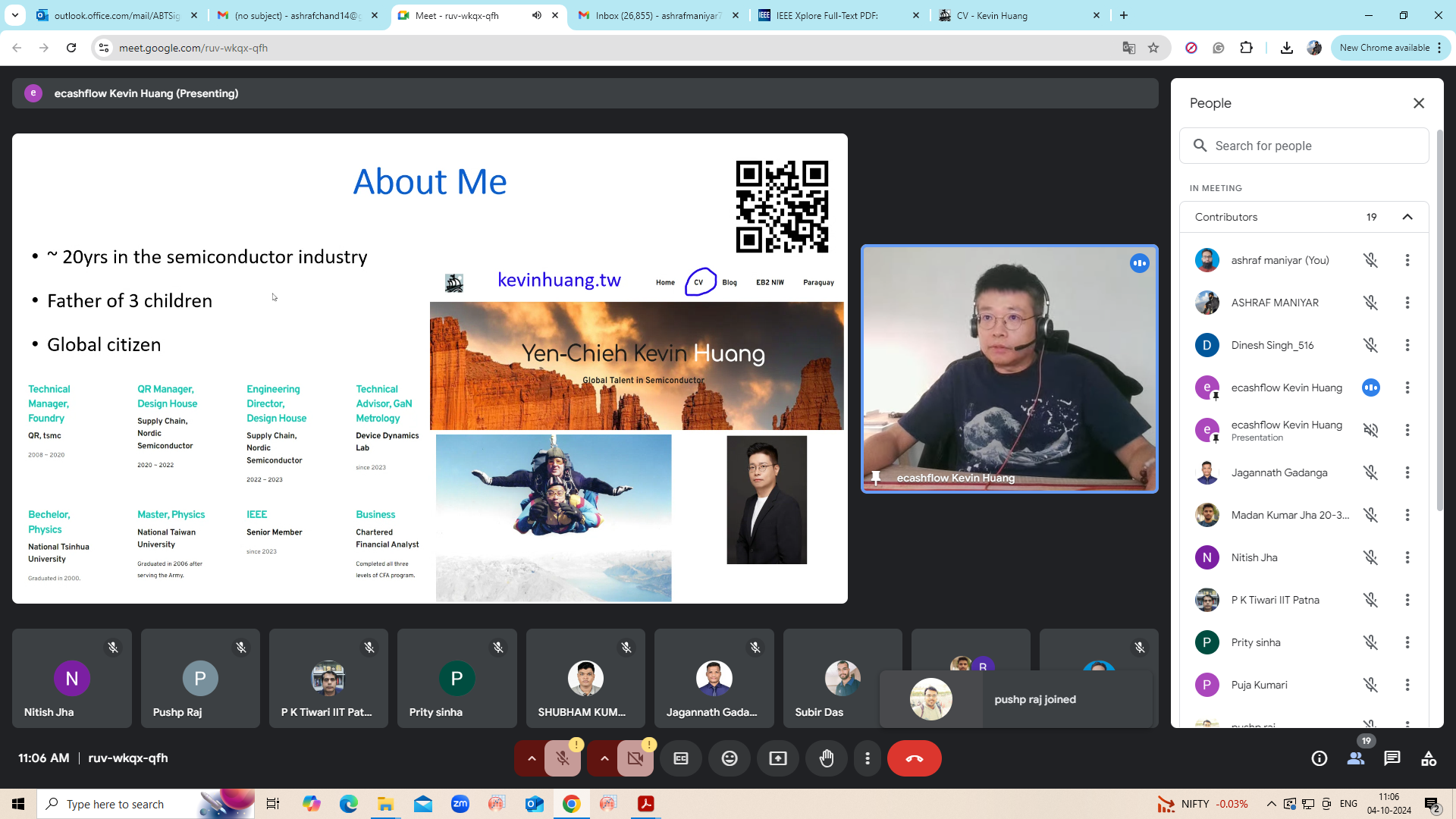Image resolution: width=1456 pixels, height=819 pixels.
Task: Open the chat with everyone icon
Action: click(x=1392, y=758)
